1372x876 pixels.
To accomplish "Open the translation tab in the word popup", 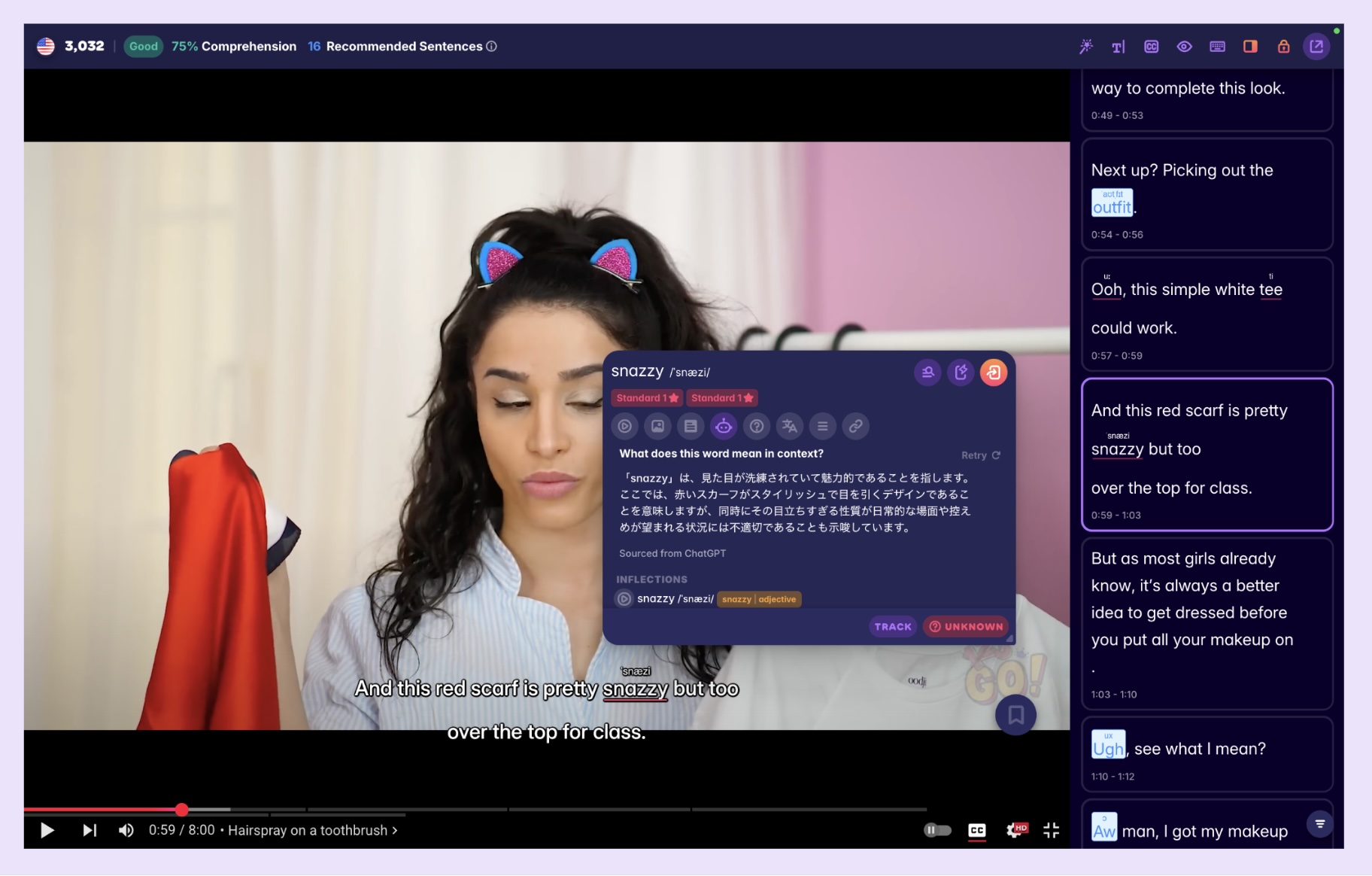I will coord(790,427).
